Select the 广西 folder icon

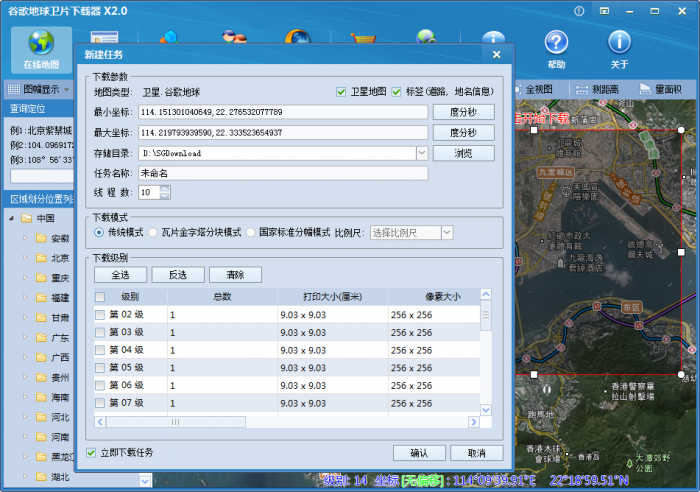42,357
